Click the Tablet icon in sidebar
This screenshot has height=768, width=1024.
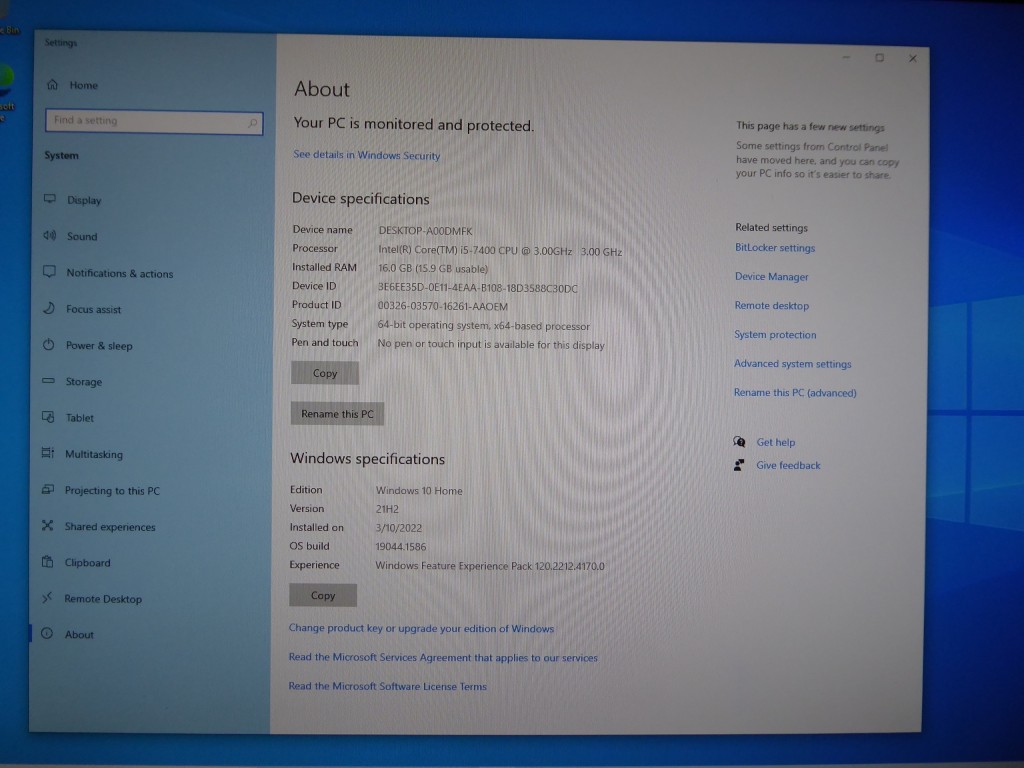pos(48,417)
